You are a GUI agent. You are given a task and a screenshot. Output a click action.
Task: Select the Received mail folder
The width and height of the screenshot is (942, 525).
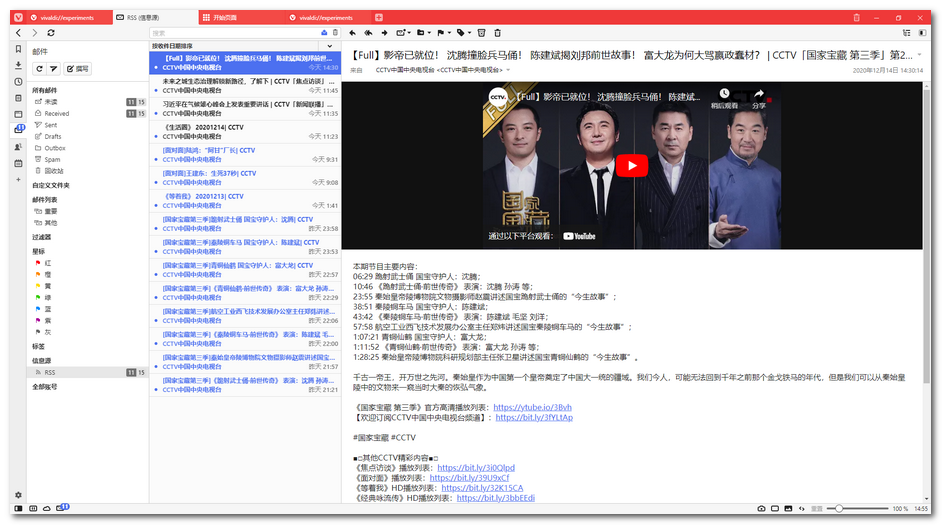[x=57, y=114]
